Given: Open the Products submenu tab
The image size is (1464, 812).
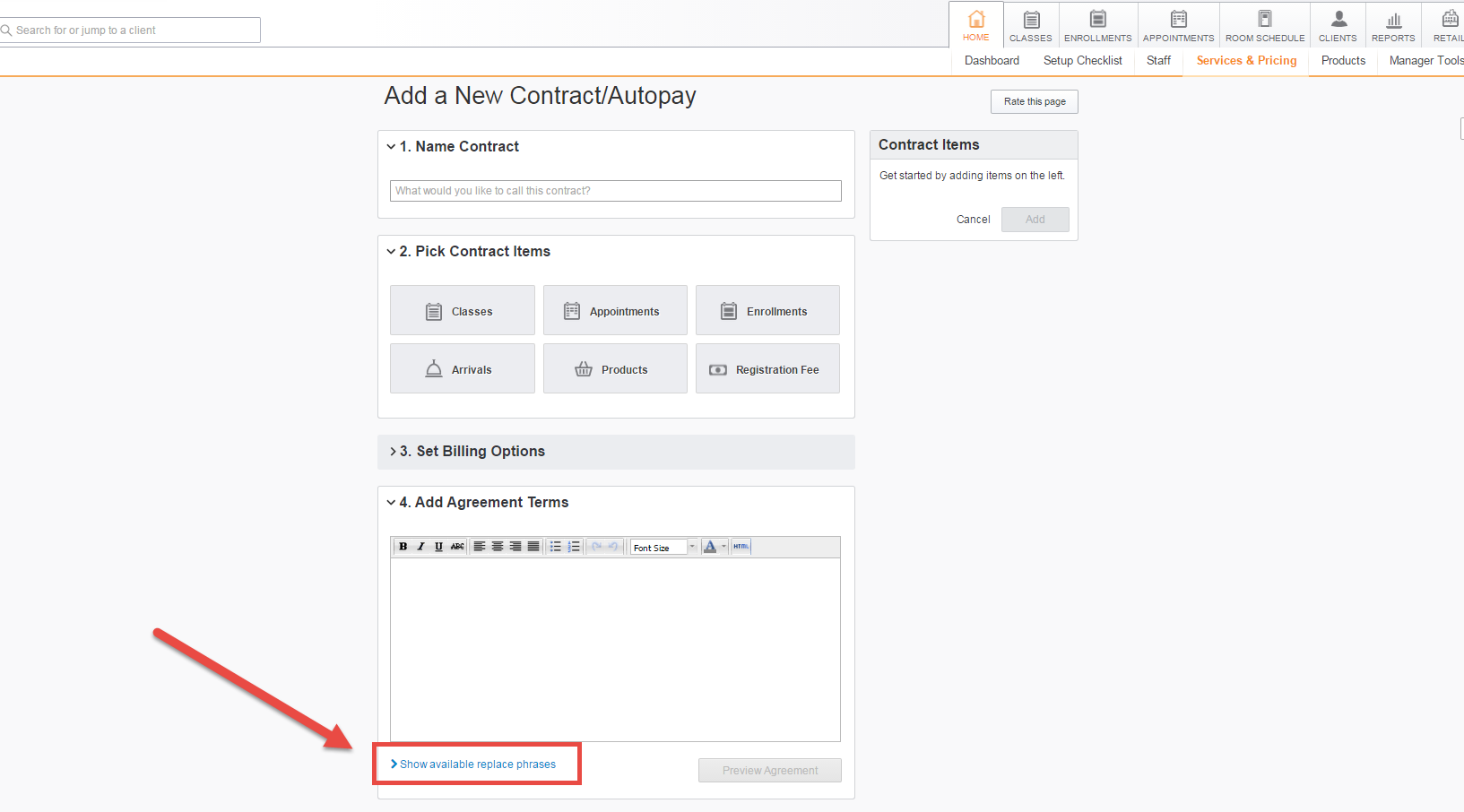Looking at the screenshot, I should tap(1343, 61).
